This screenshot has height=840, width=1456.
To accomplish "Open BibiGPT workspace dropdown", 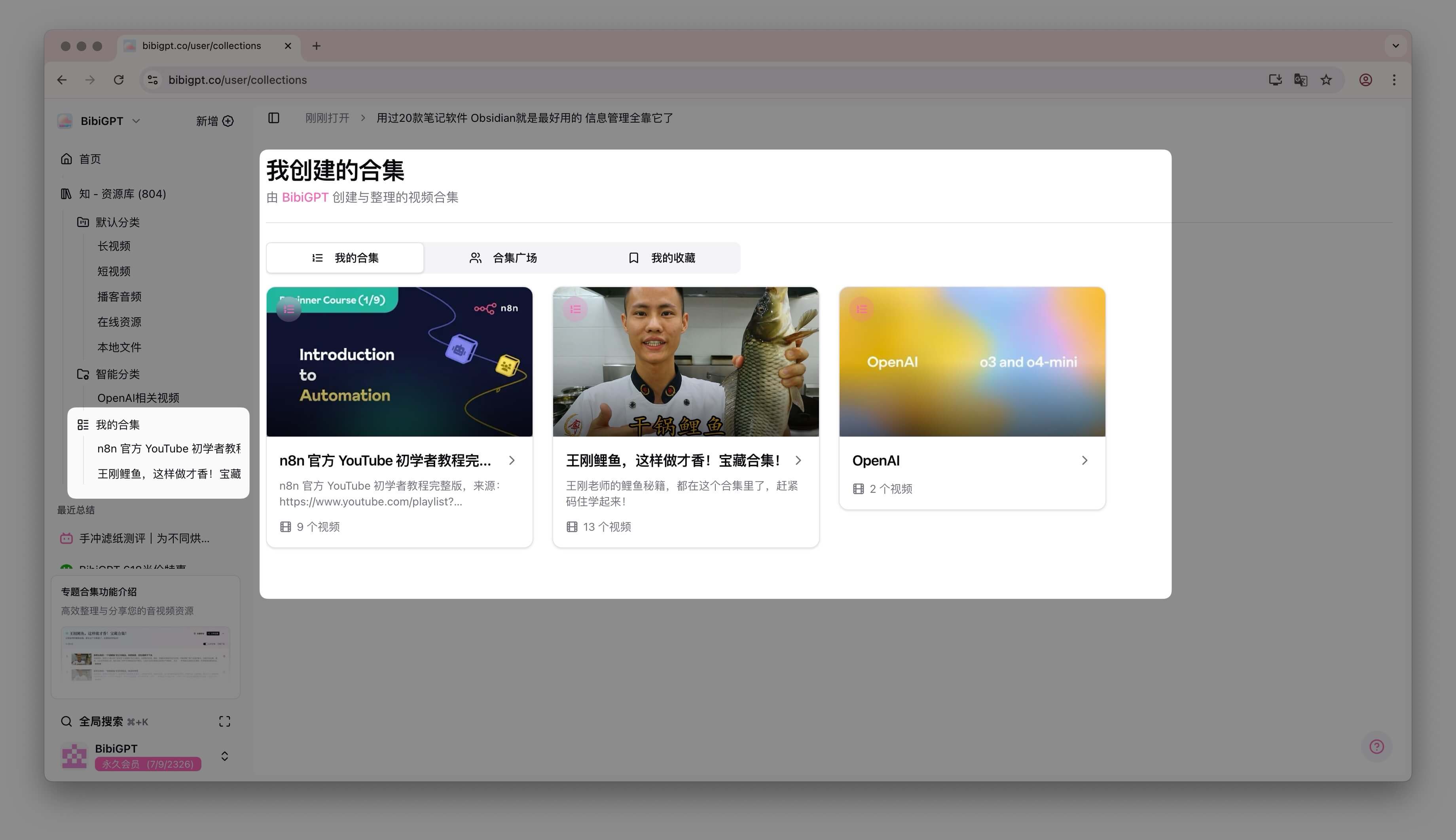I will coord(136,121).
